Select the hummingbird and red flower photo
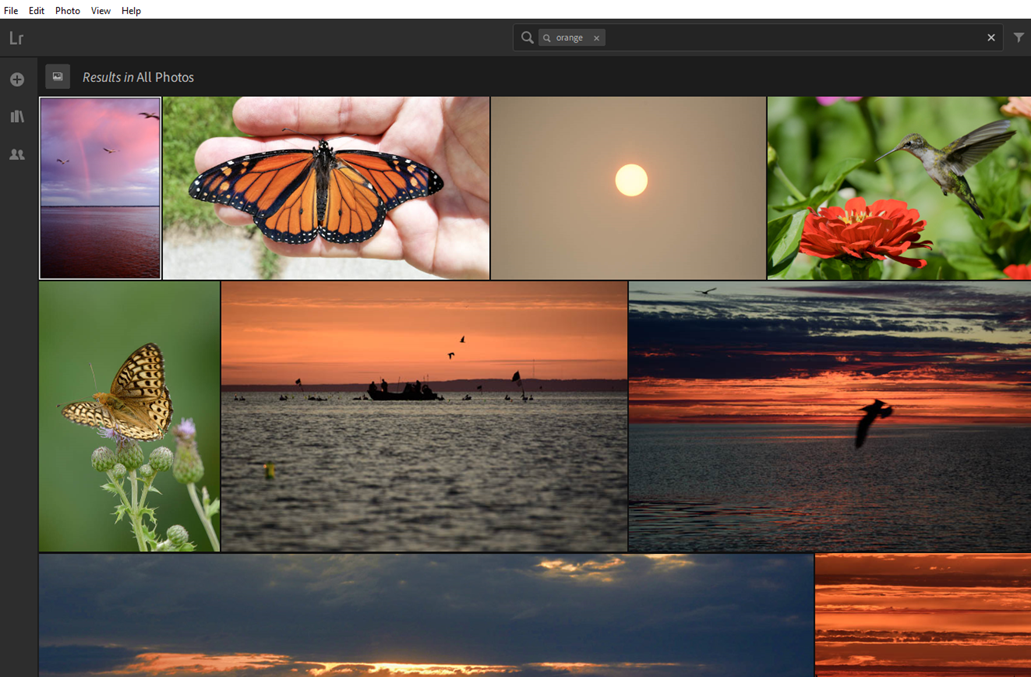 (x=899, y=188)
